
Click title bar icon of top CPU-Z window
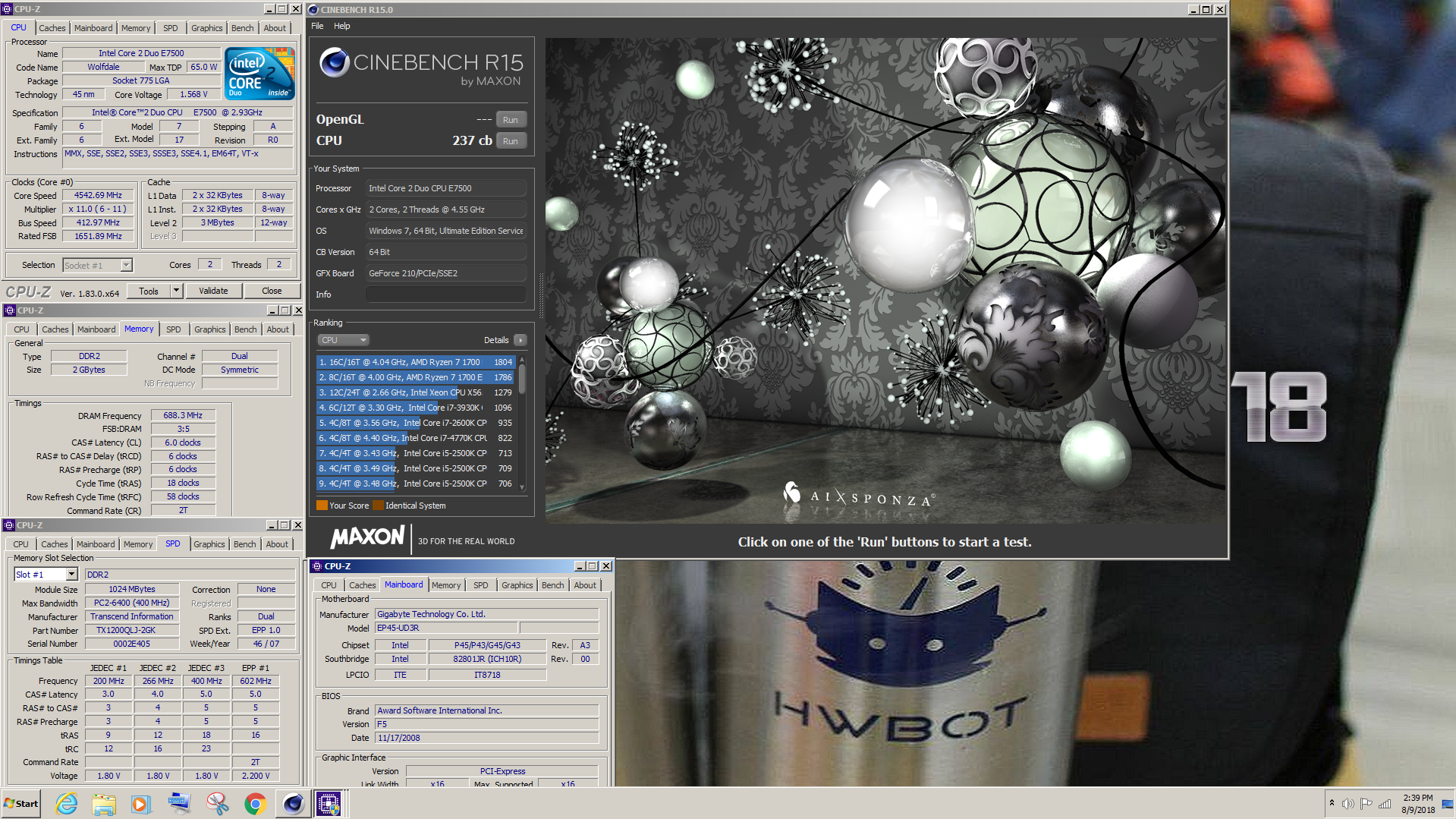[7, 9]
